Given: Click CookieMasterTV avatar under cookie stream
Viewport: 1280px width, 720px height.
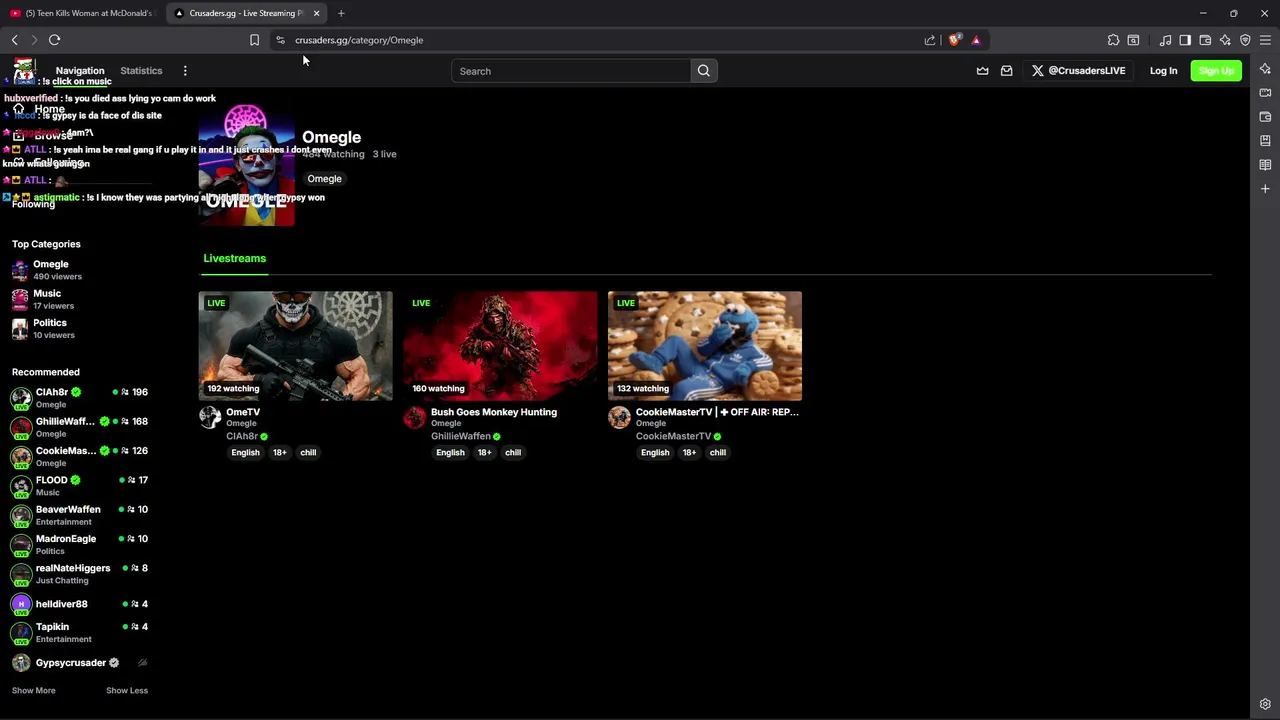Looking at the screenshot, I should tap(620, 417).
